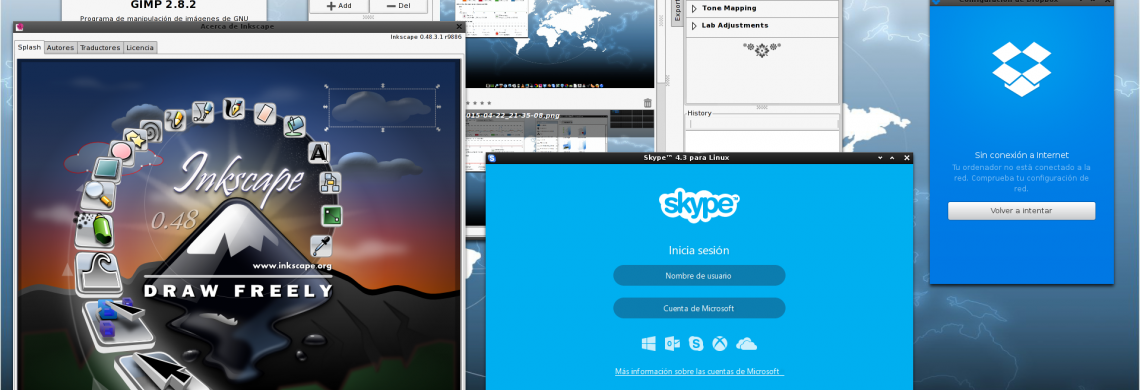Click the Windows logo icon in Skype
This screenshot has width=1140, height=390.
649,344
